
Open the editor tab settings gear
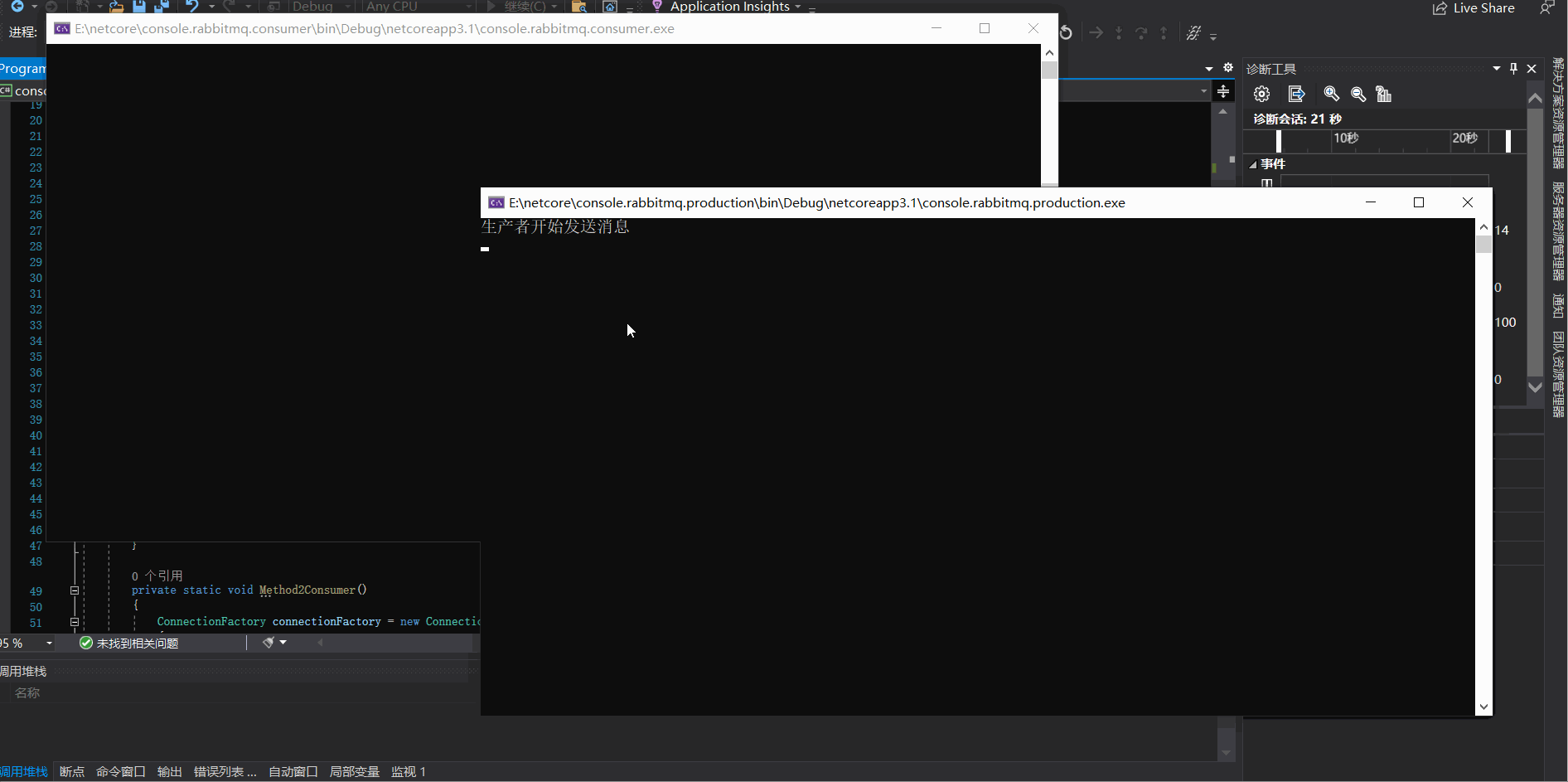pos(1228,68)
